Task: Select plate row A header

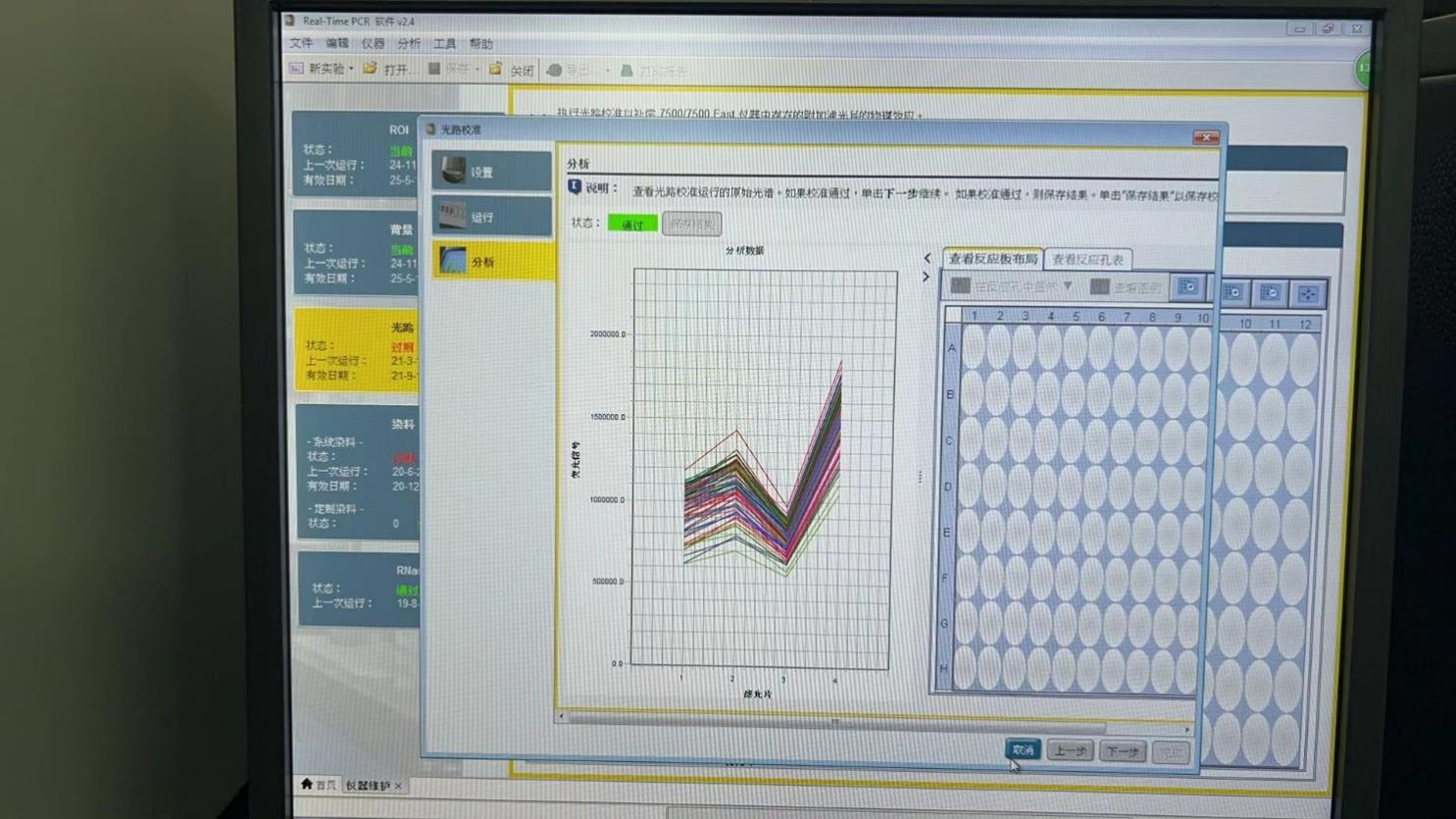Action: tap(951, 348)
